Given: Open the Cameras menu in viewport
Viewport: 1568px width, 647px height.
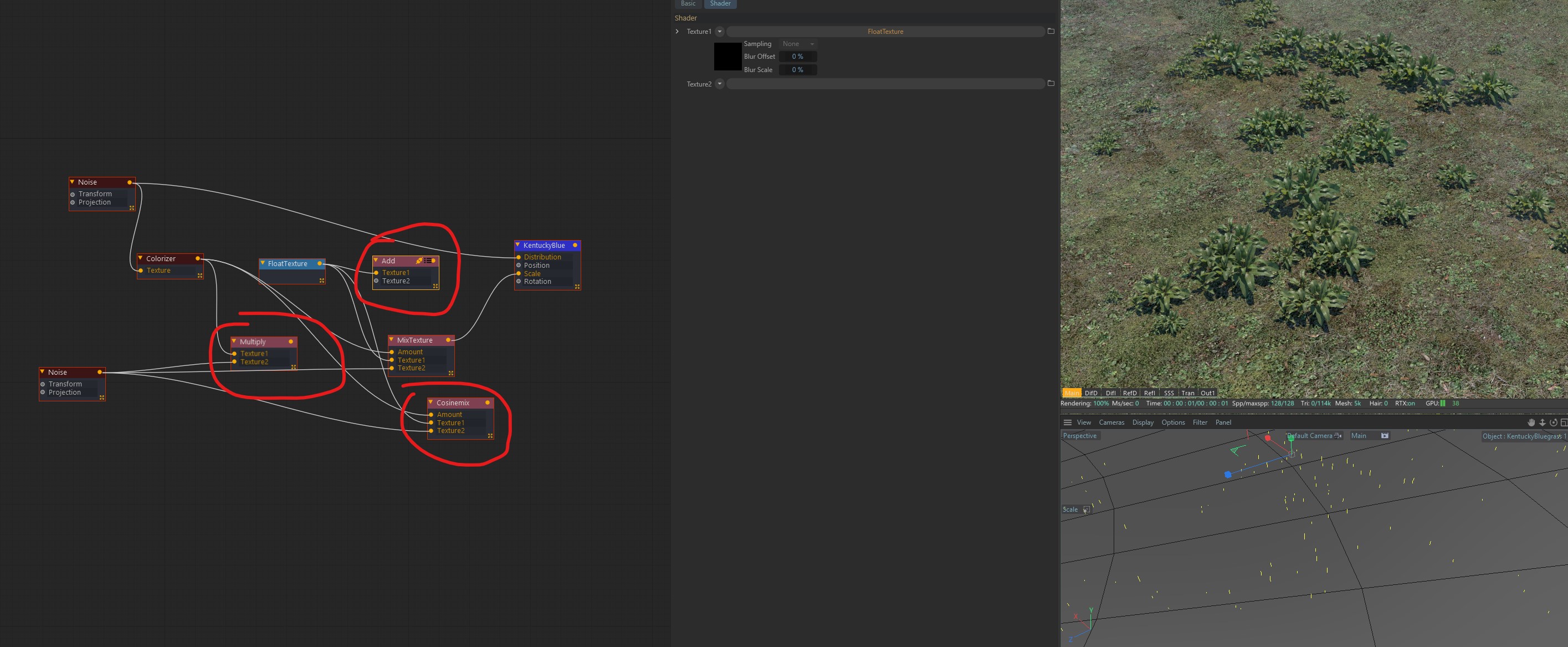Looking at the screenshot, I should tap(1111, 422).
